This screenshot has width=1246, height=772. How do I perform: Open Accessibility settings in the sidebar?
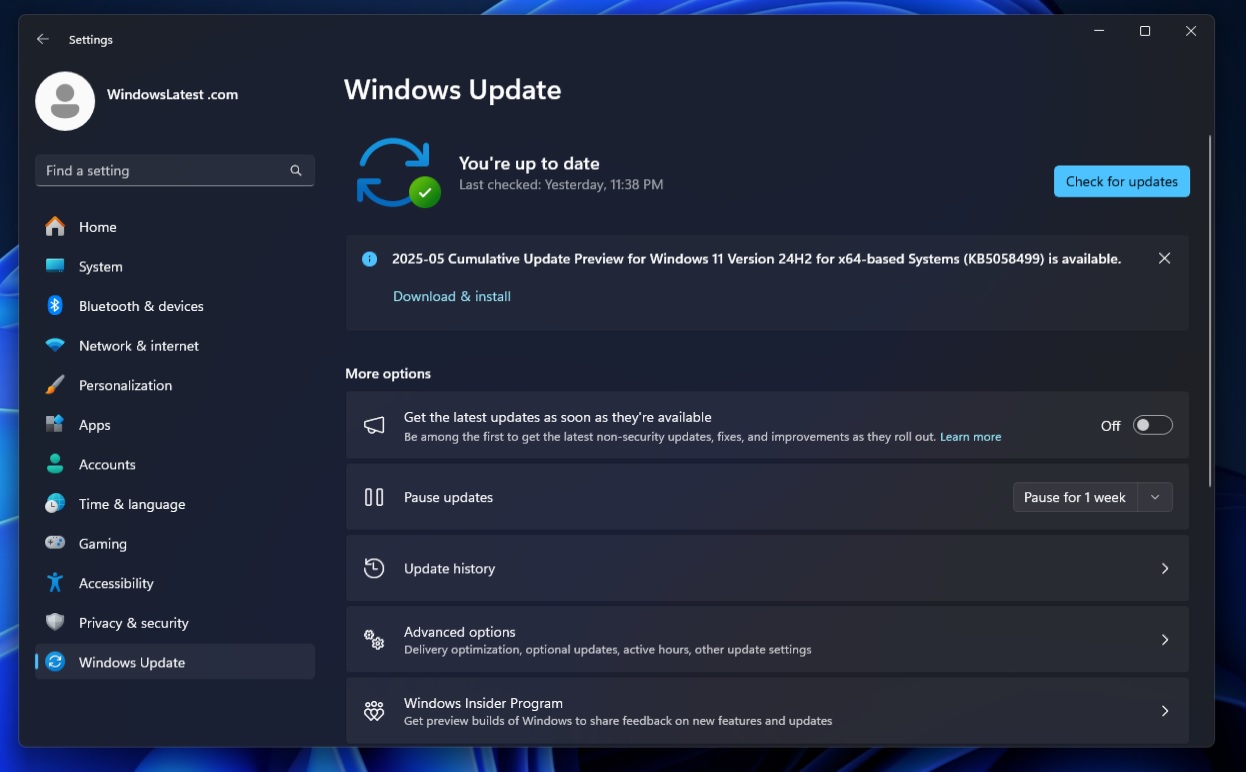tap(175, 583)
